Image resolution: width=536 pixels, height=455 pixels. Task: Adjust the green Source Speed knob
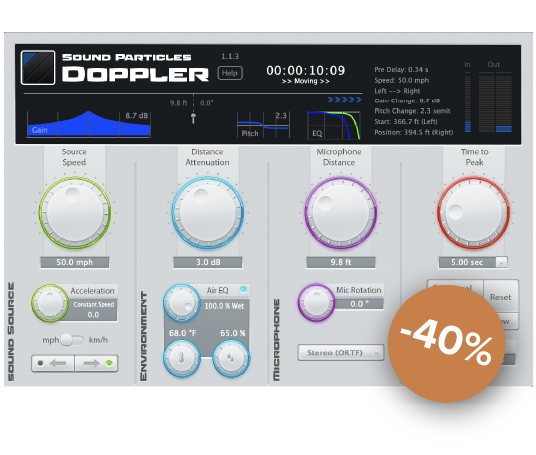click(x=75, y=212)
